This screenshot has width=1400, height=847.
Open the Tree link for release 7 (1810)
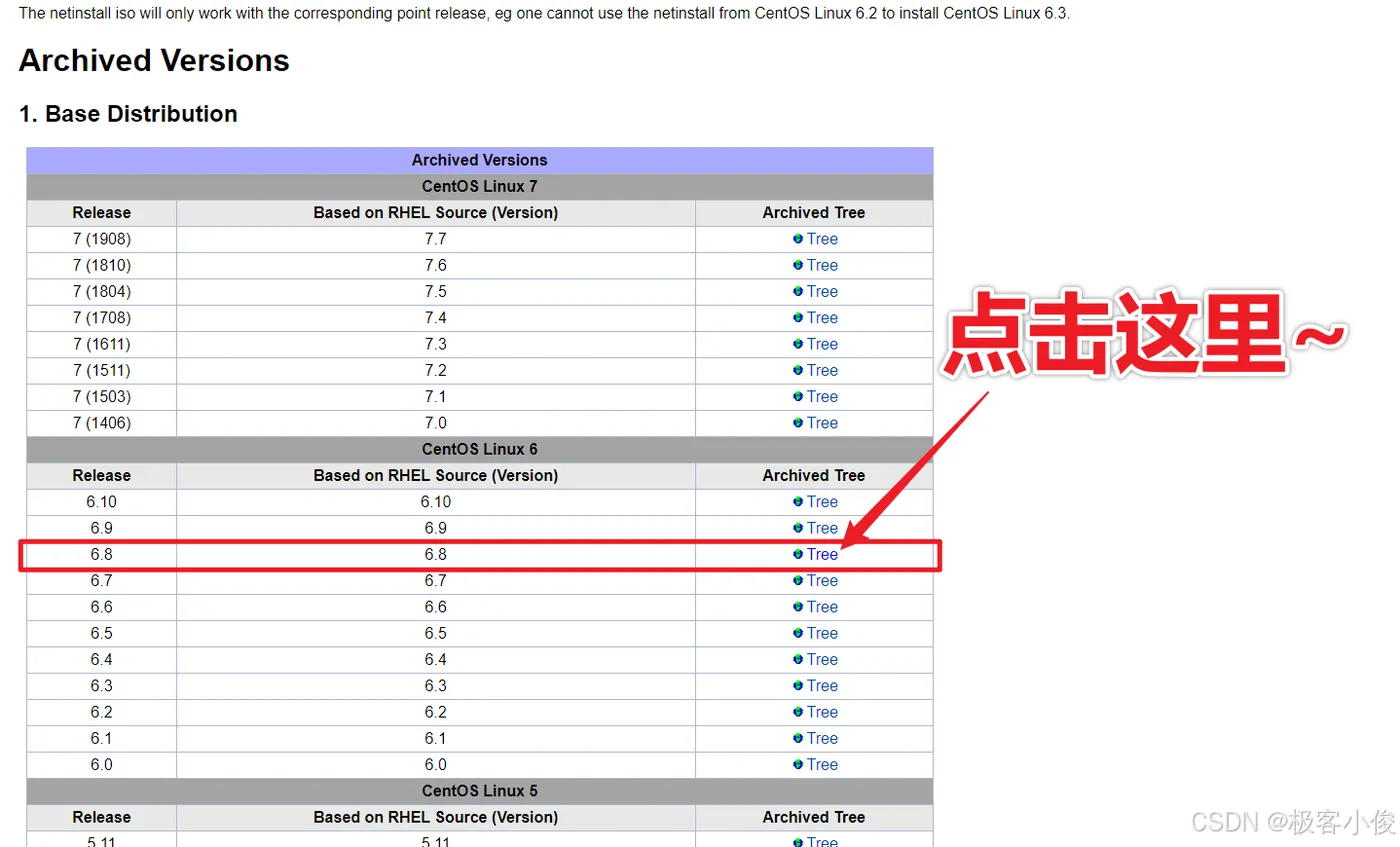coord(822,265)
